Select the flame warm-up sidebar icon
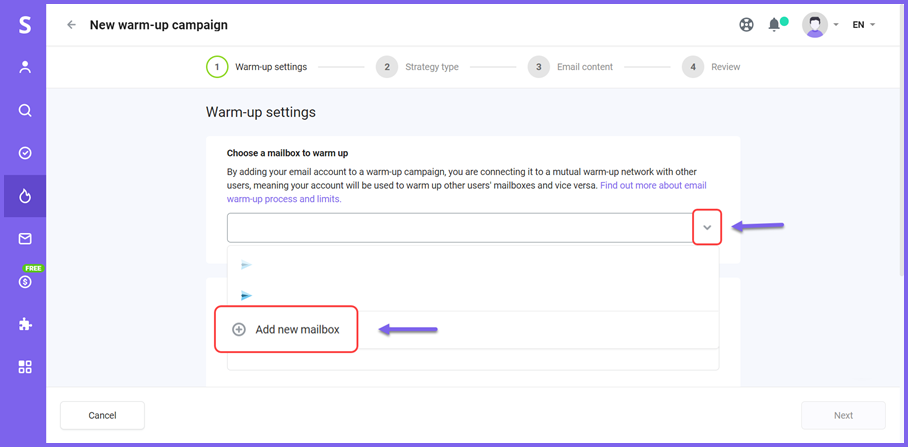 point(25,196)
